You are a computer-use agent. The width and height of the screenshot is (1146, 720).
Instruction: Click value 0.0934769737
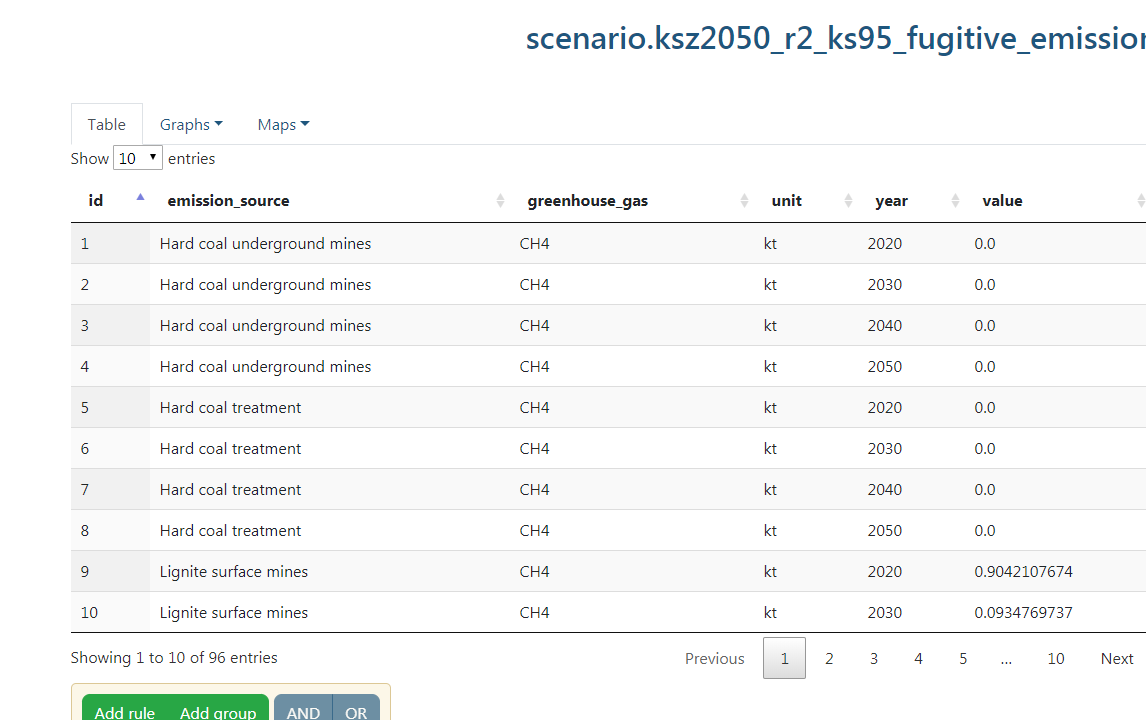point(1023,612)
